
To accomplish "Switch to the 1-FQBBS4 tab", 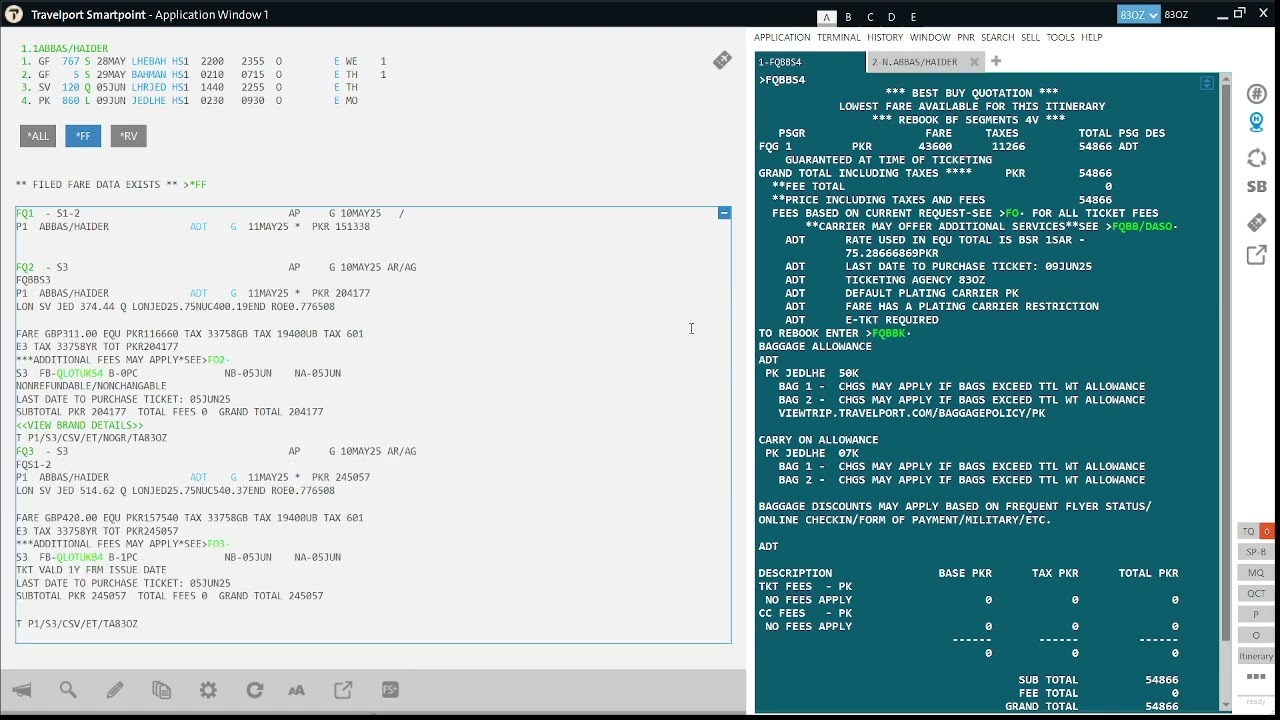I will click(809, 62).
